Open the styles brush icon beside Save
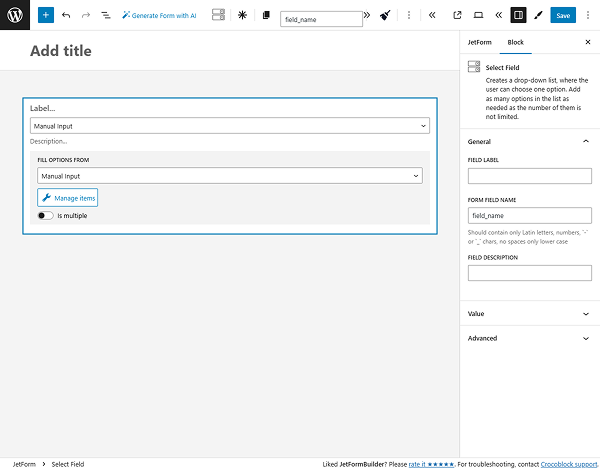 (x=538, y=15)
